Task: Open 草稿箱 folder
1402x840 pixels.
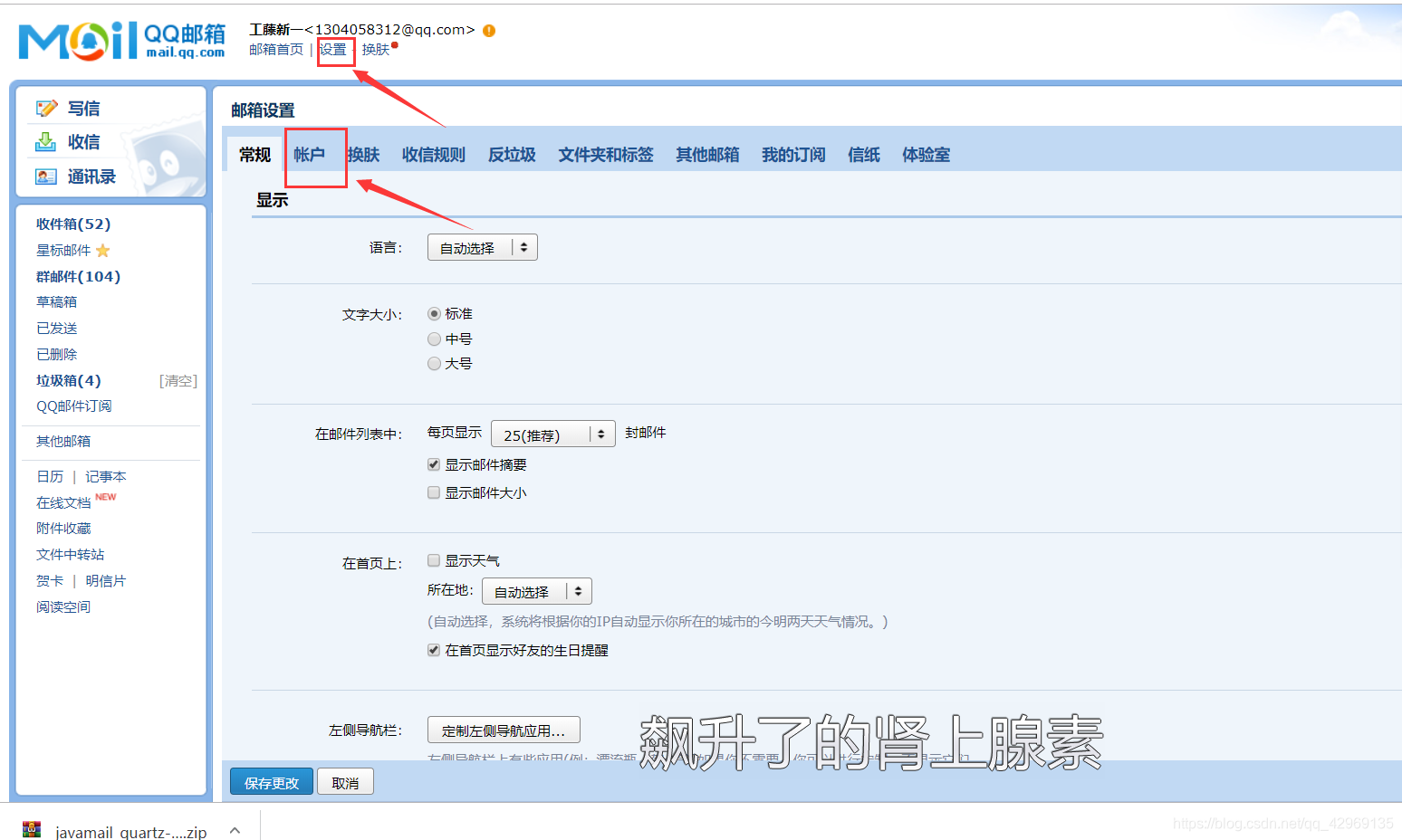Action: (x=57, y=302)
